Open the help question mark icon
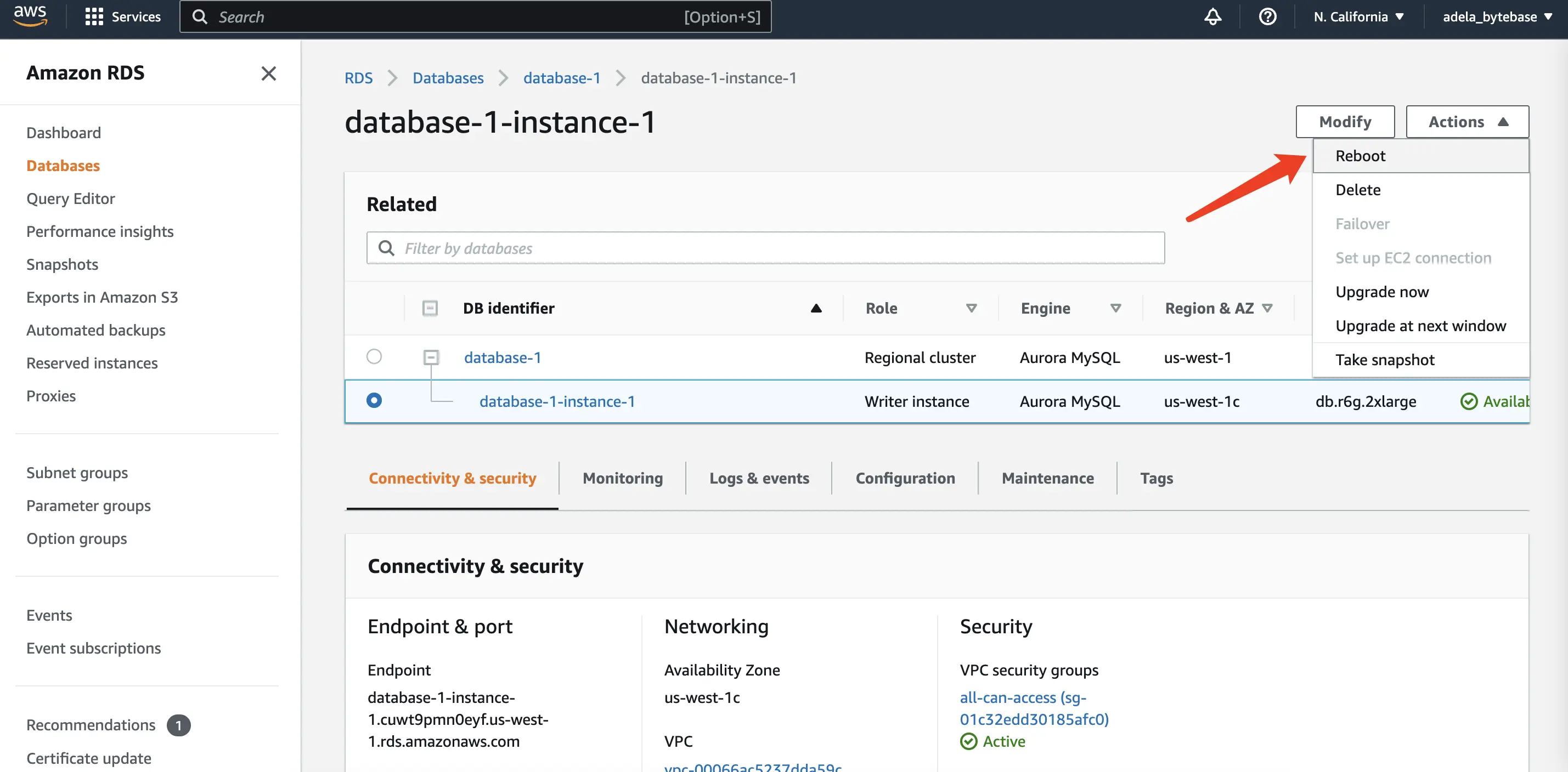1568x772 pixels. (1267, 16)
